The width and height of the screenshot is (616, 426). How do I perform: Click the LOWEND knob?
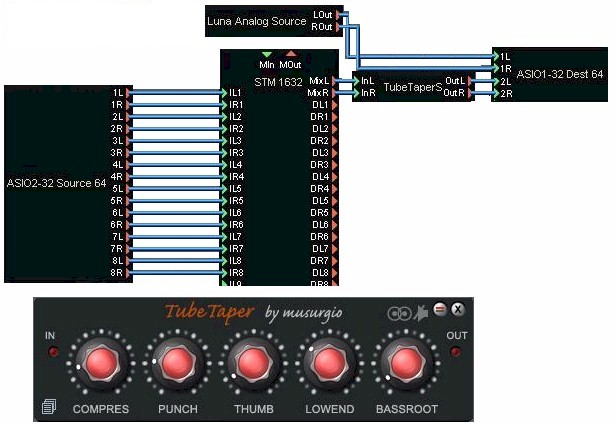point(329,363)
